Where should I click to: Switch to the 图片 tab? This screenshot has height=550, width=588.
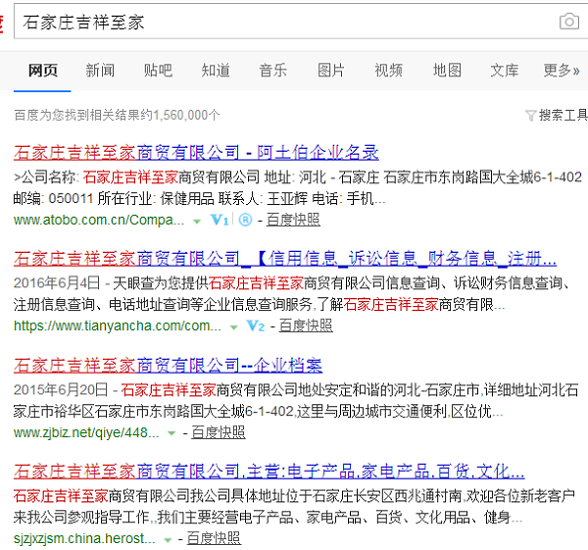(x=330, y=70)
